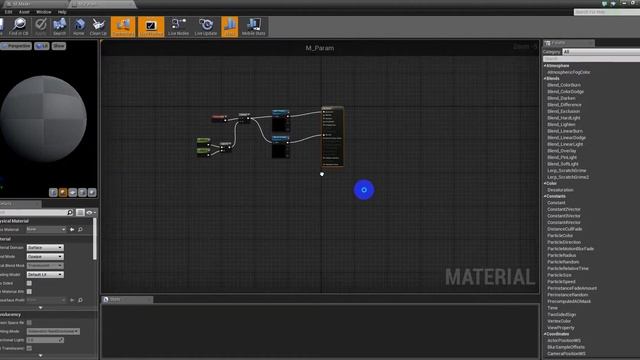Toggle the Screen Space Reflections checkbox

point(29,323)
